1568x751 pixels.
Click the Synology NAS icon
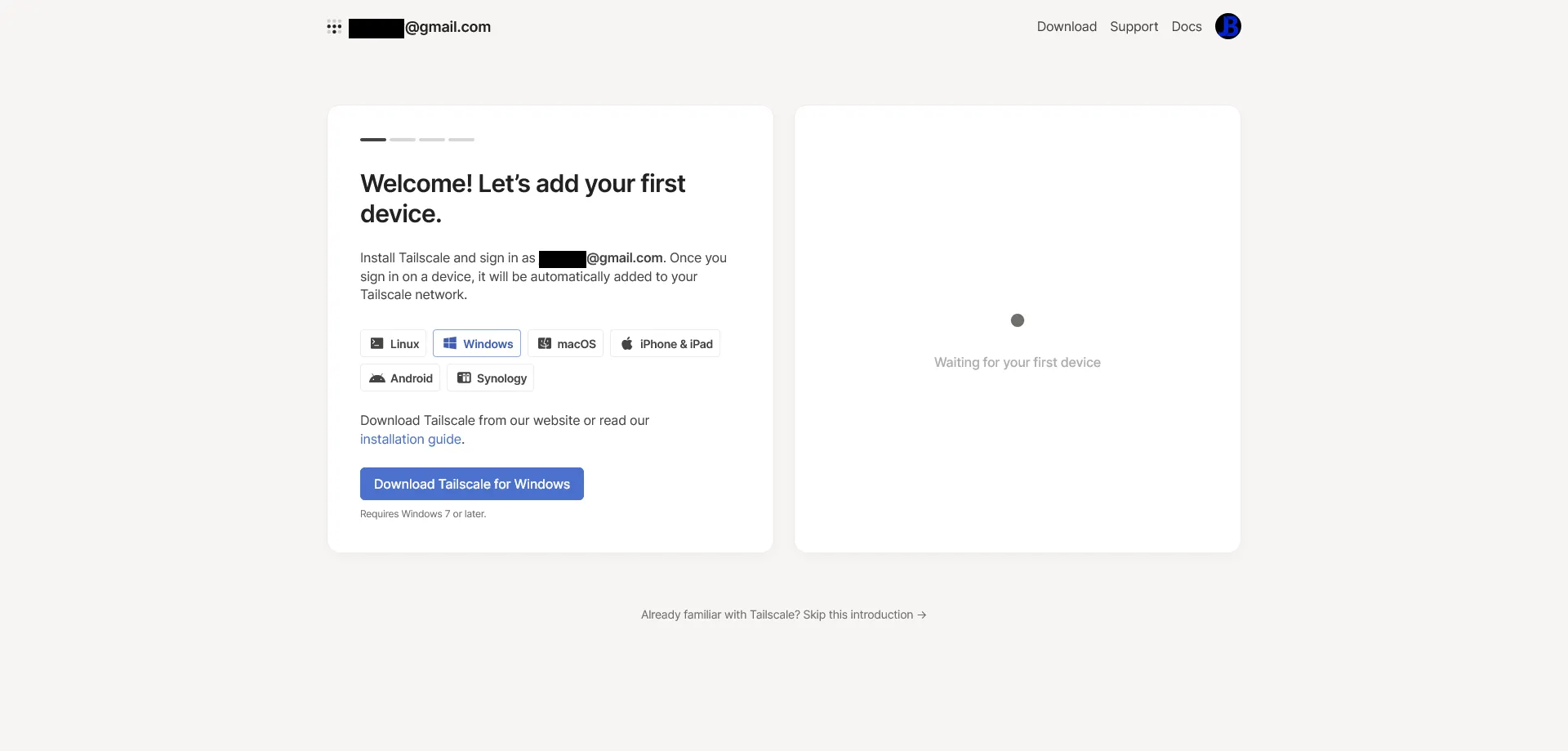click(464, 378)
